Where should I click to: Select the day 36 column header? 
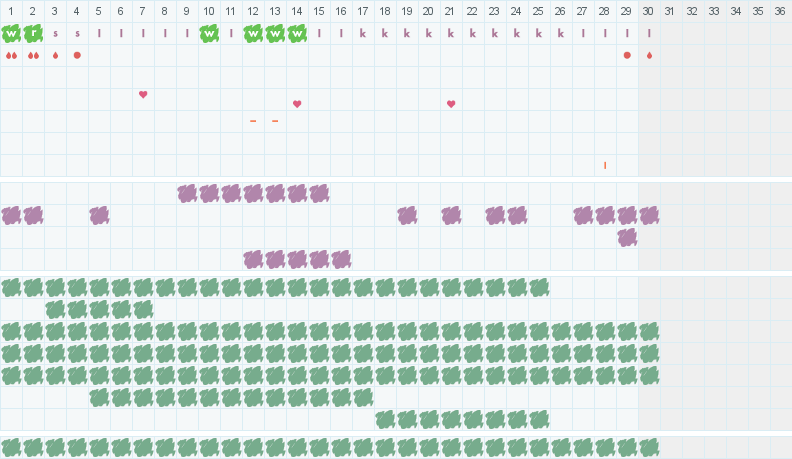tap(781, 11)
